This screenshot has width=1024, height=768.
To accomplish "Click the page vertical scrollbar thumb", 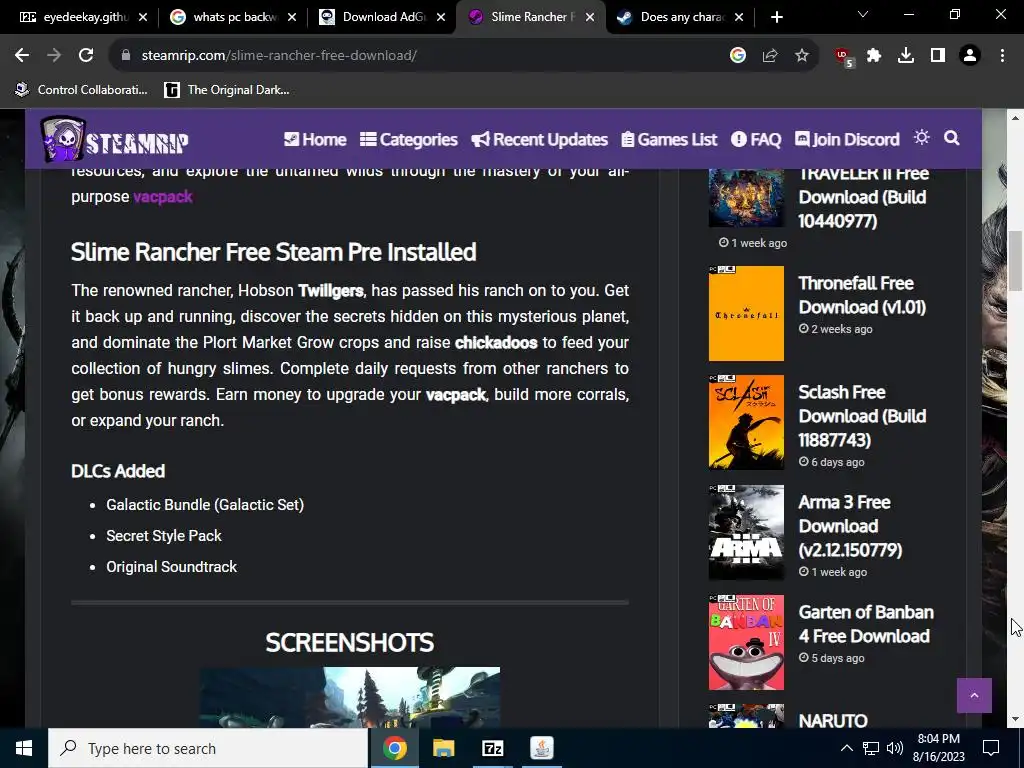I will [x=1016, y=261].
